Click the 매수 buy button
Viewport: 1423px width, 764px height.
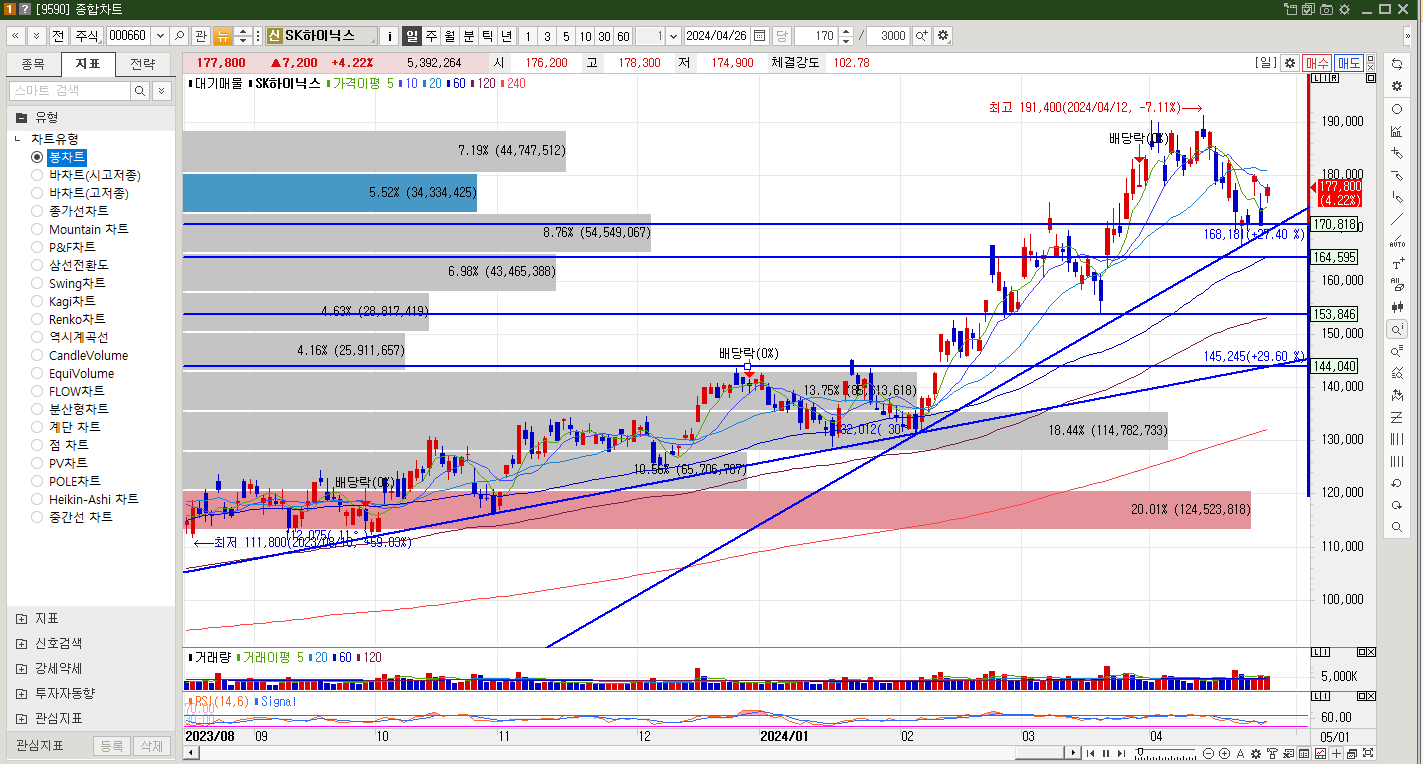point(1317,62)
